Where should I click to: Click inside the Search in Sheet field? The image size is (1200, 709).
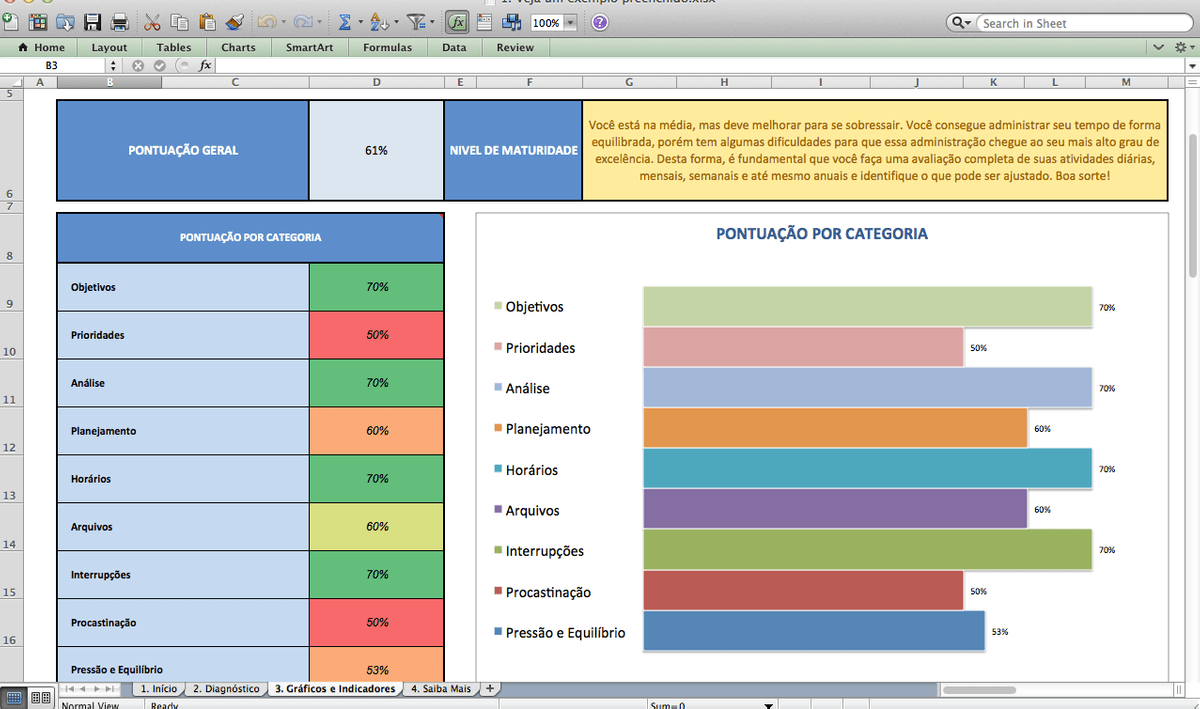[x=1083, y=23]
